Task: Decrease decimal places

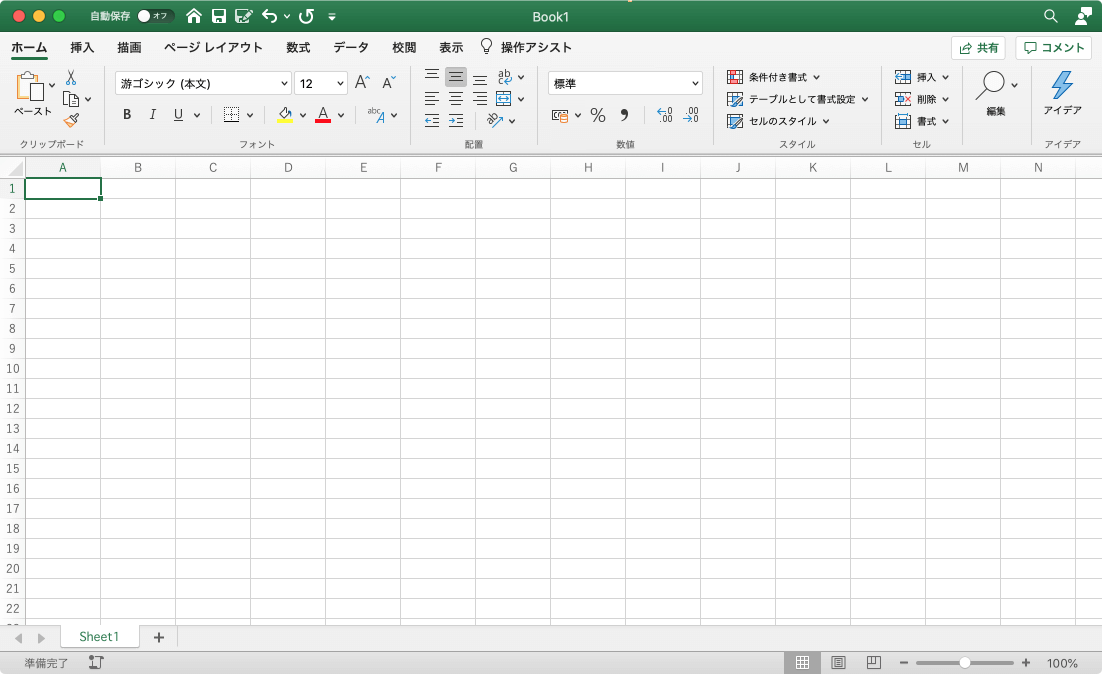Action: tap(691, 115)
